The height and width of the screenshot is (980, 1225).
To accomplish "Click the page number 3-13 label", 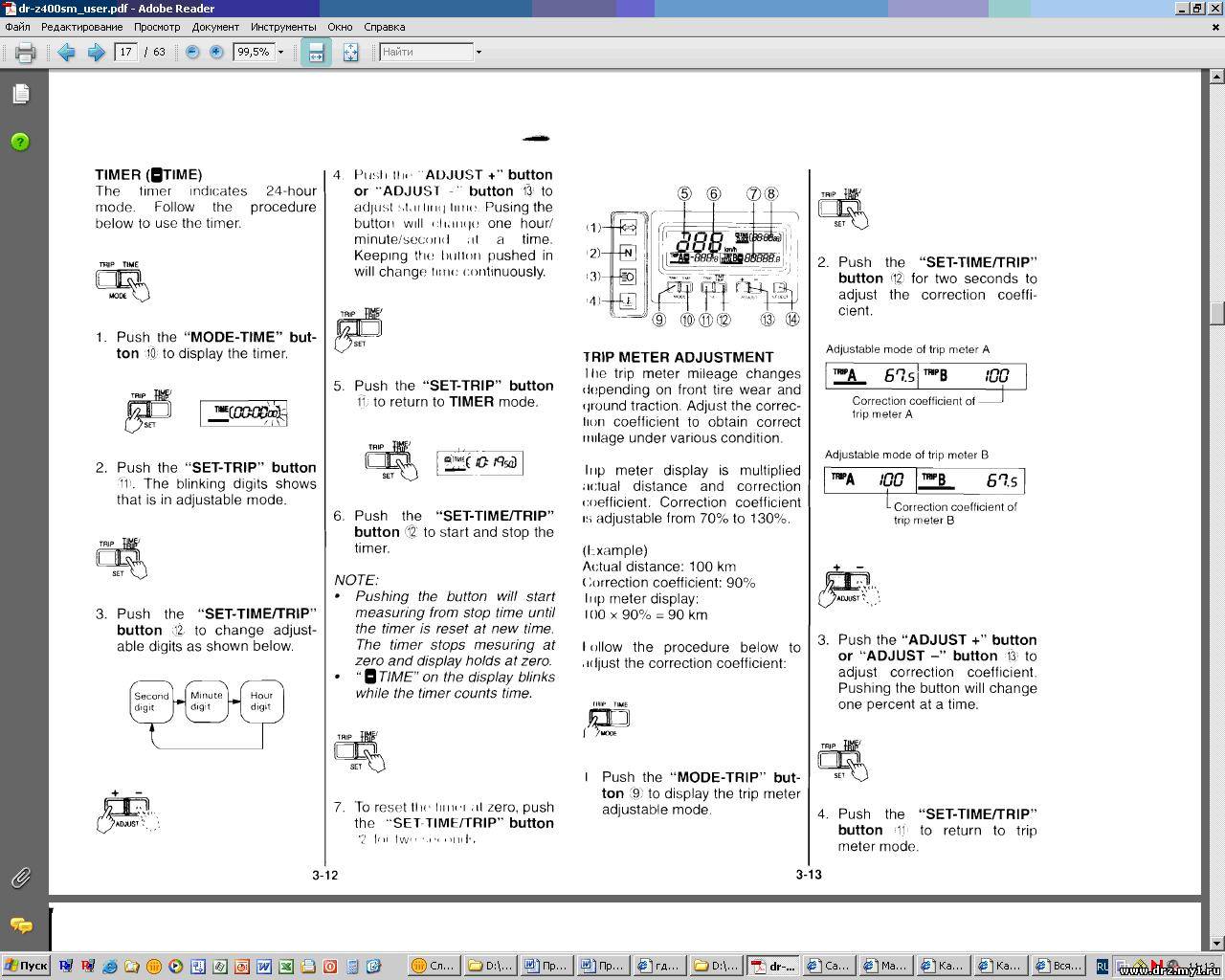I will [809, 875].
